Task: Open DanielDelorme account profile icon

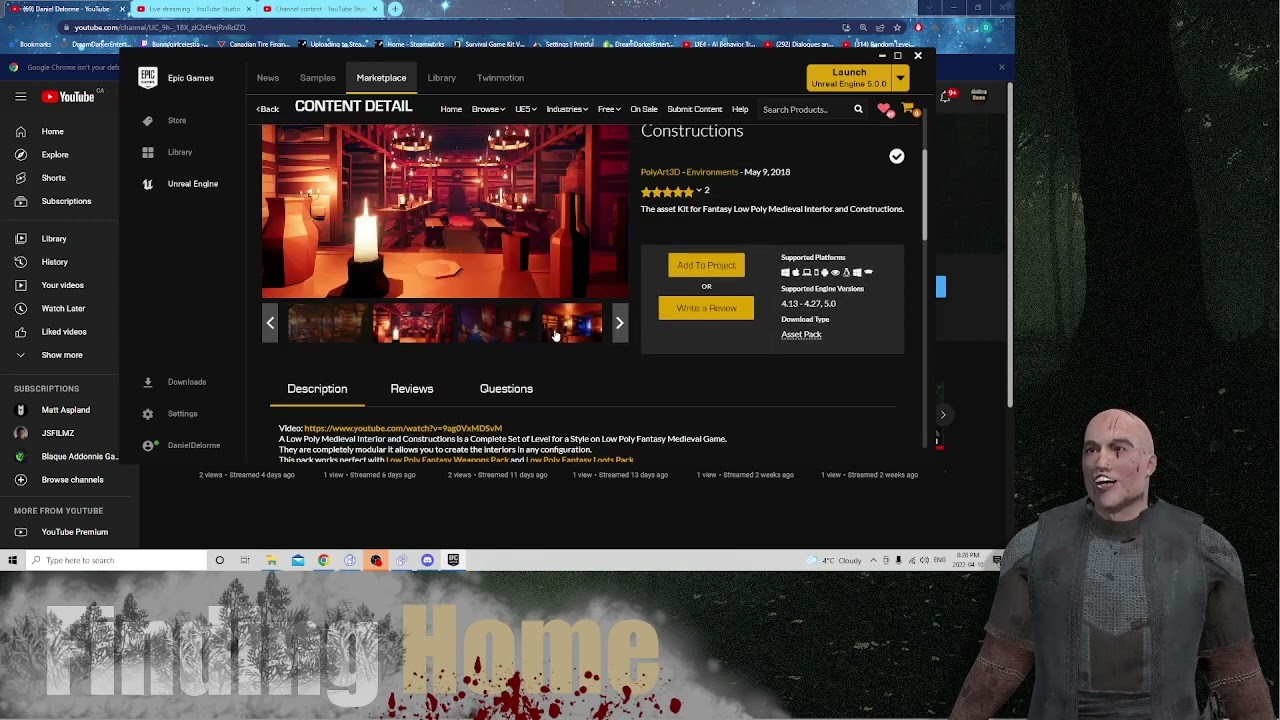Action: [148, 446]
